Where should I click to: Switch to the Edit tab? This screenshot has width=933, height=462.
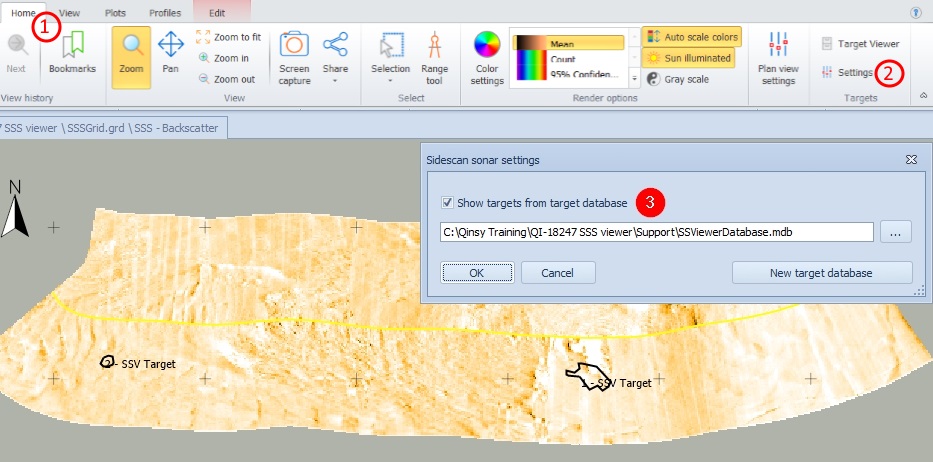point(217,13)
